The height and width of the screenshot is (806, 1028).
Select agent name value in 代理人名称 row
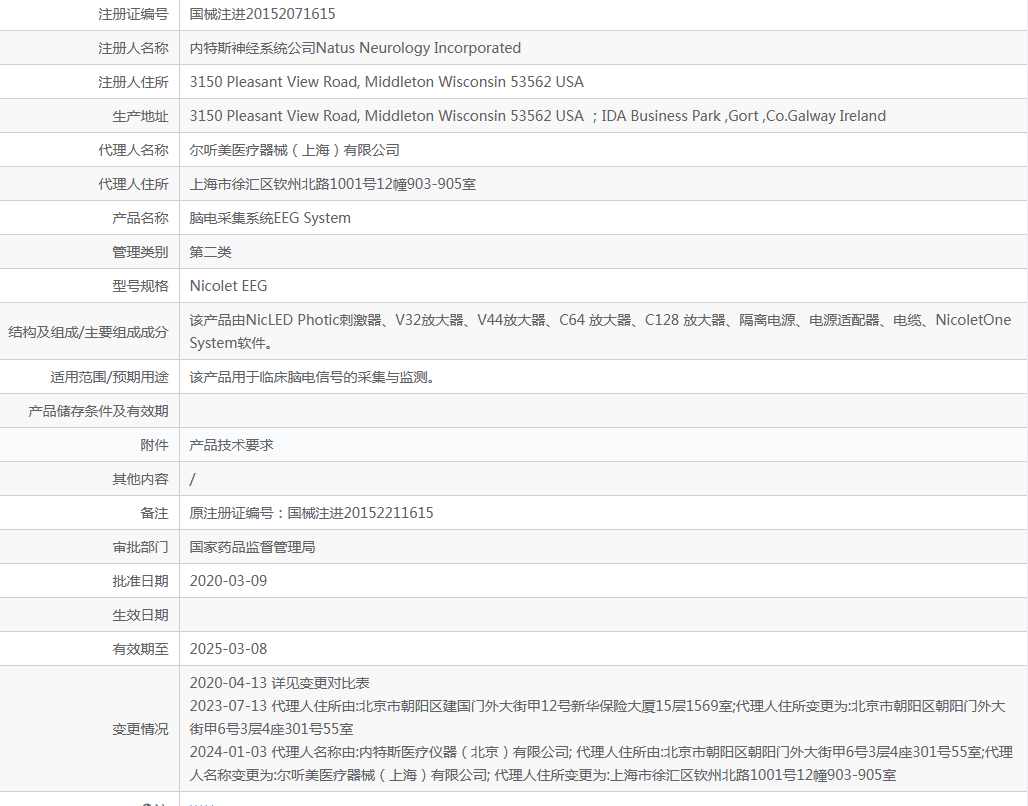[x=294, y=150]
